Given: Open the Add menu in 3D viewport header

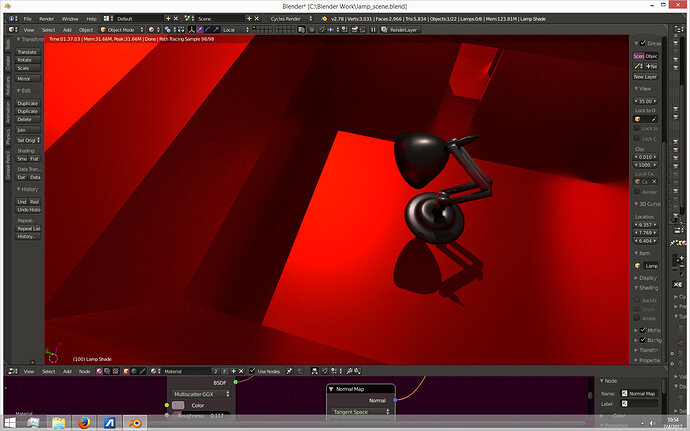Looking at the screenshot, I should [66, 30].
